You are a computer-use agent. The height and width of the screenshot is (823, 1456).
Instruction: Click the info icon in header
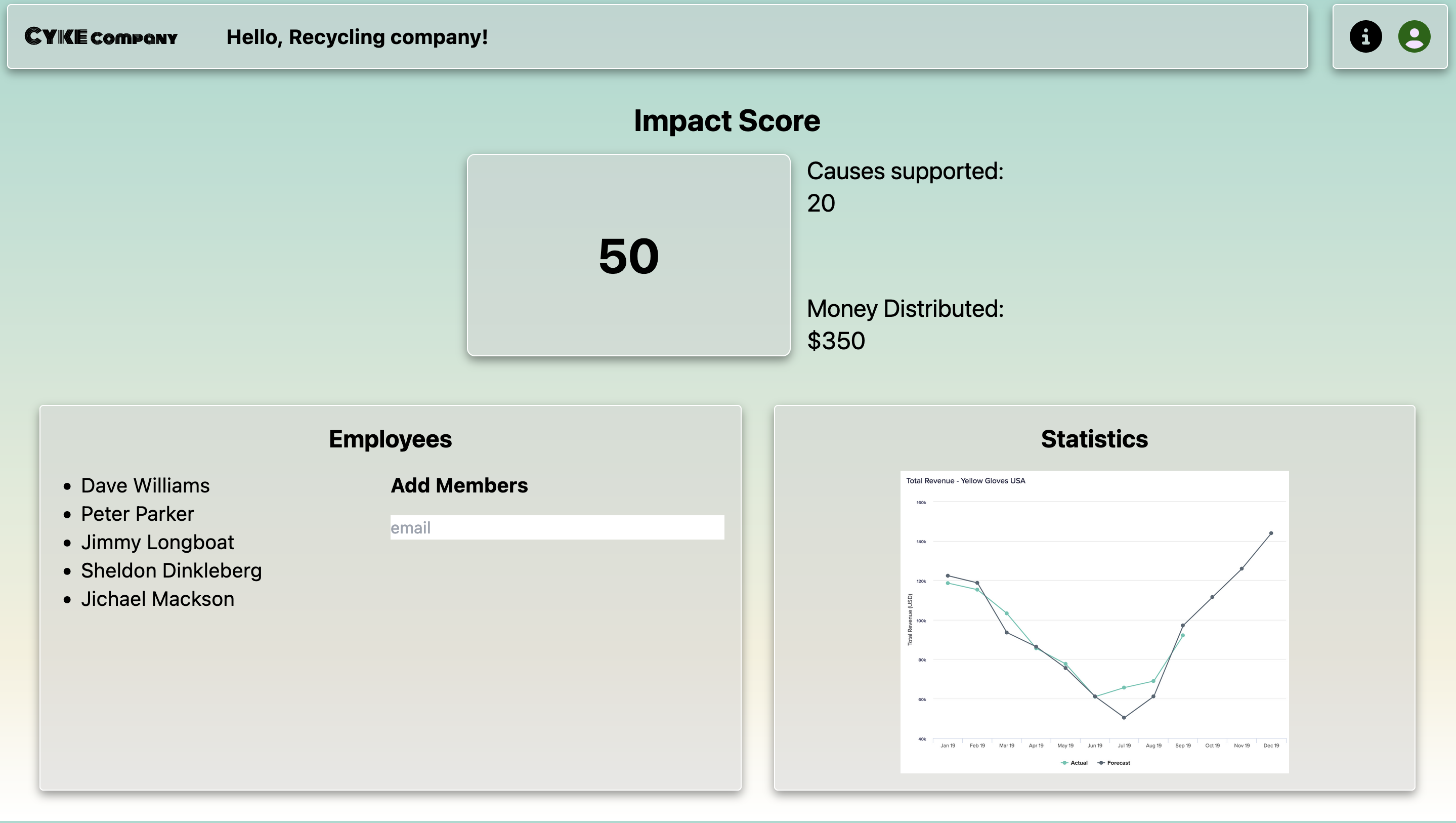pos(1365,37)
